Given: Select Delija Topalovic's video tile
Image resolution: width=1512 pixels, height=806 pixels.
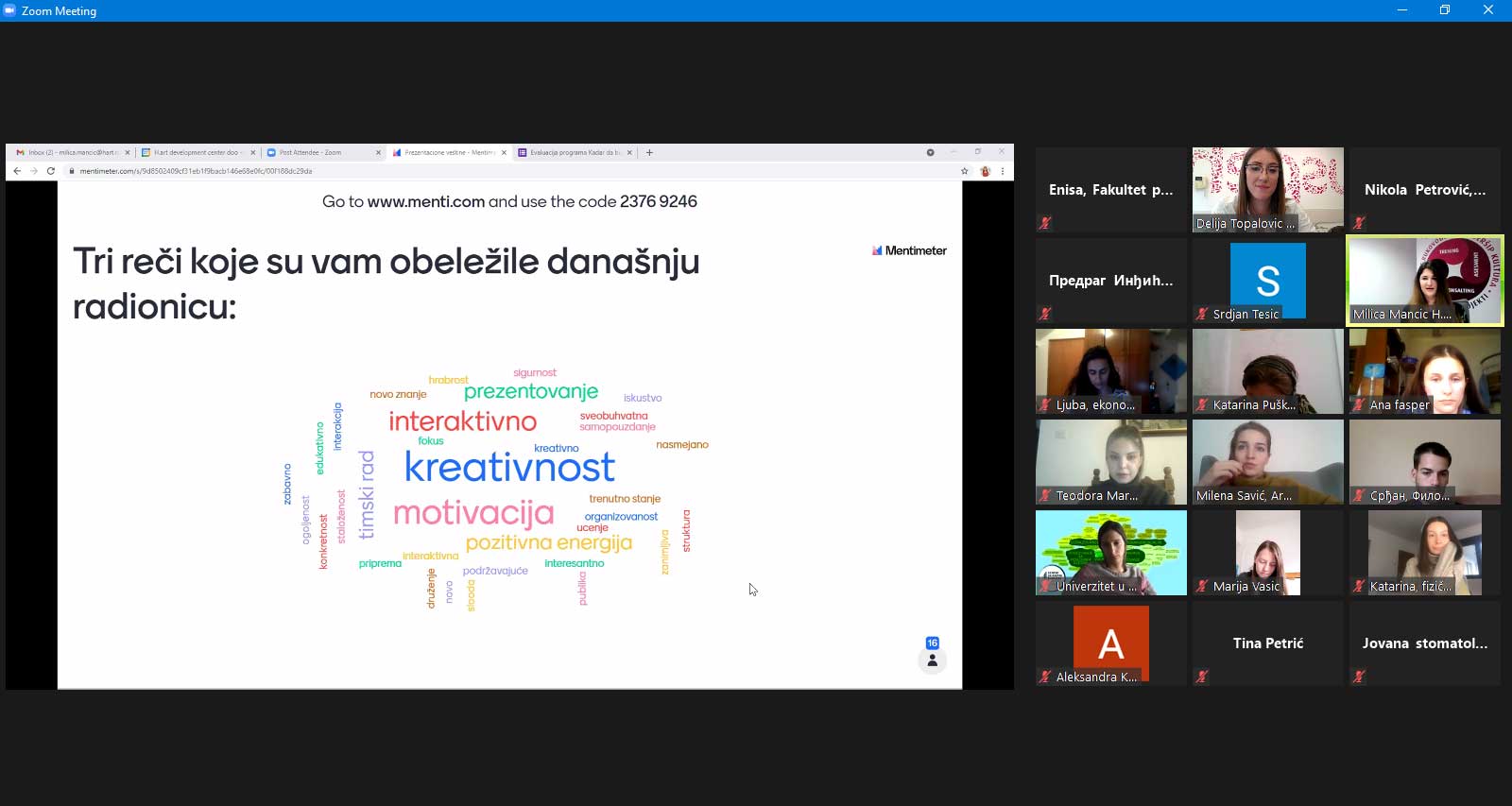Looking at the screenshot, I should pos(1267,189).
